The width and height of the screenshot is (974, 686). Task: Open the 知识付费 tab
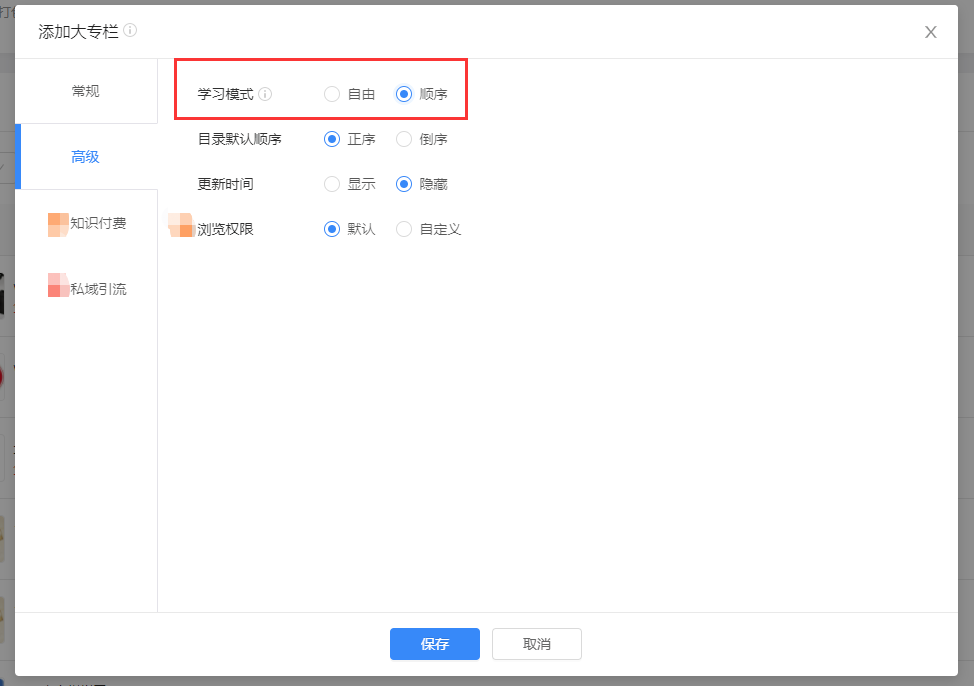[97, 223]
